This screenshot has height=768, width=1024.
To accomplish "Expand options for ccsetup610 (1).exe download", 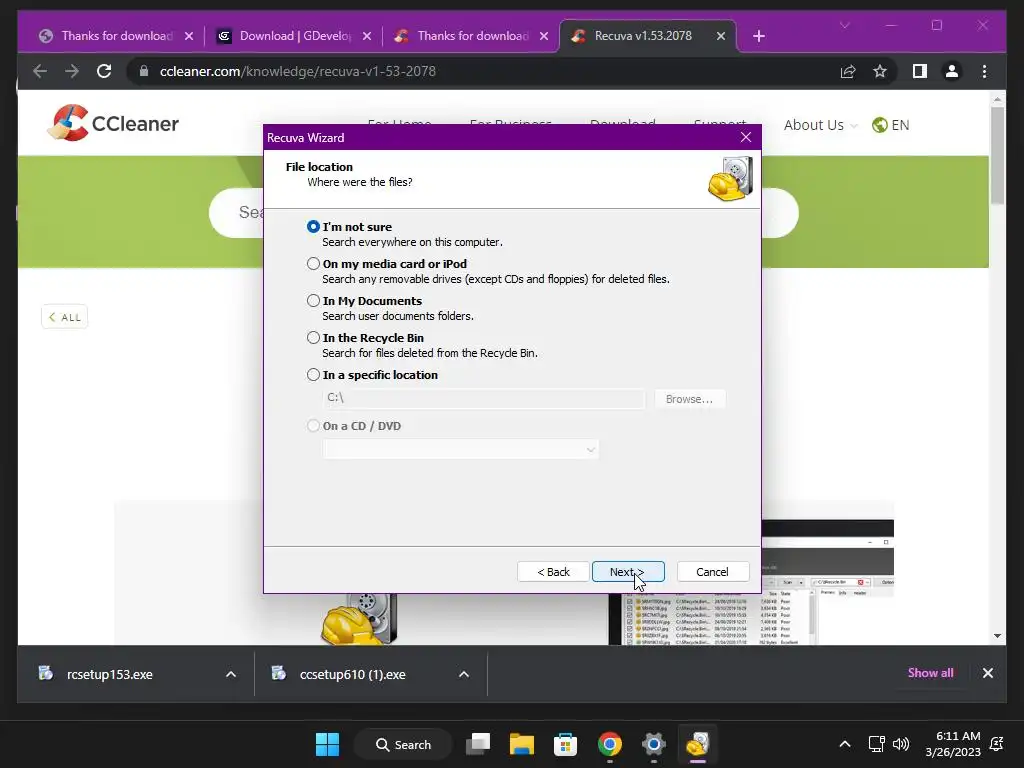I will coord(464,674).
